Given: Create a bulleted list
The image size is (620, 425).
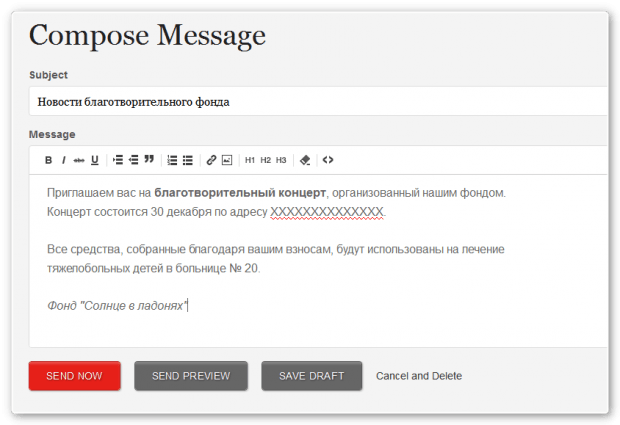Looking at the screenshot, I should [188, 160].
